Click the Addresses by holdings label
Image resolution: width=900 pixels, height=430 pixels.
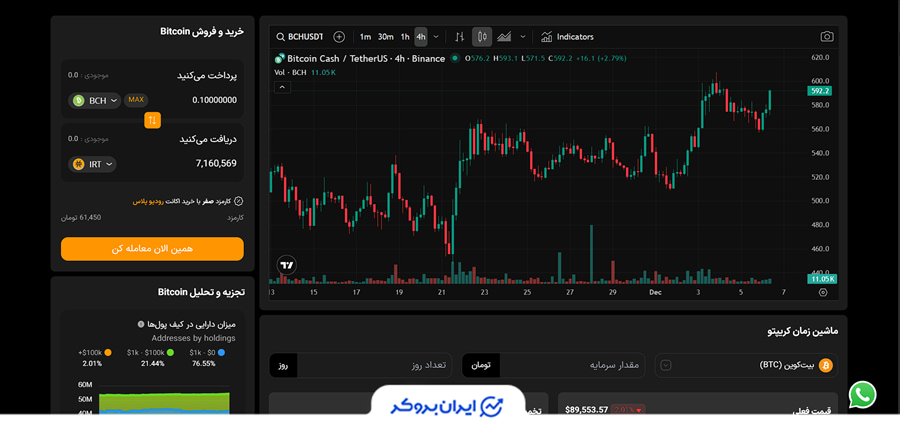[x=193, y=338]
